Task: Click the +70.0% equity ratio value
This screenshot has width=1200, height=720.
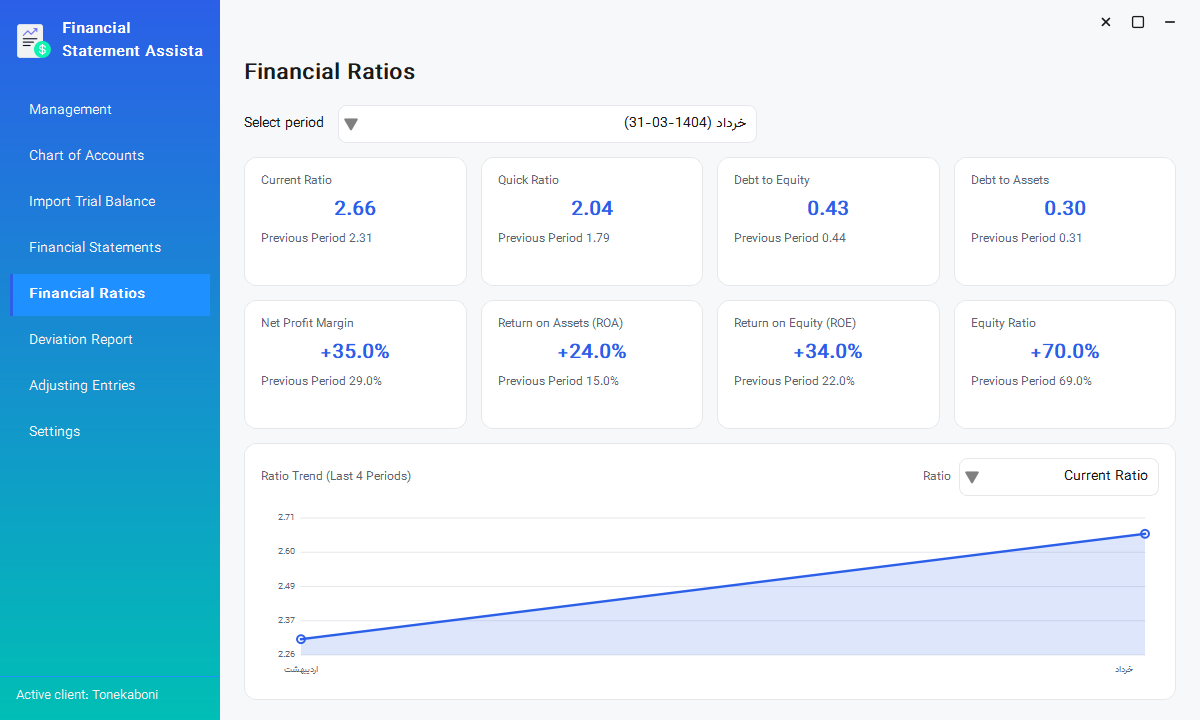Action: [1065, 351]
